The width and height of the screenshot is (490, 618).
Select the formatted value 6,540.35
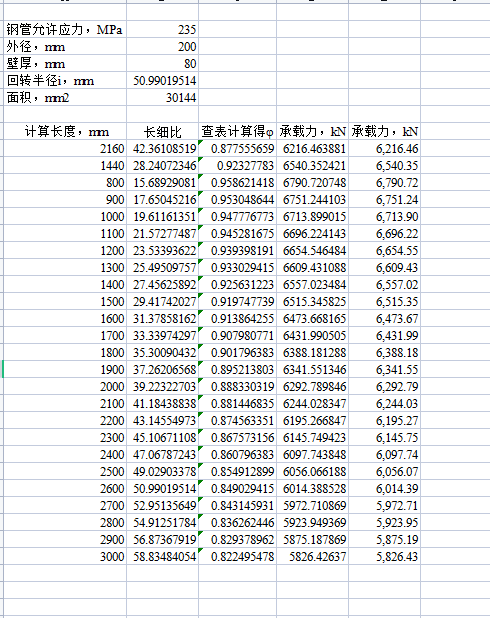click(385, 165)
